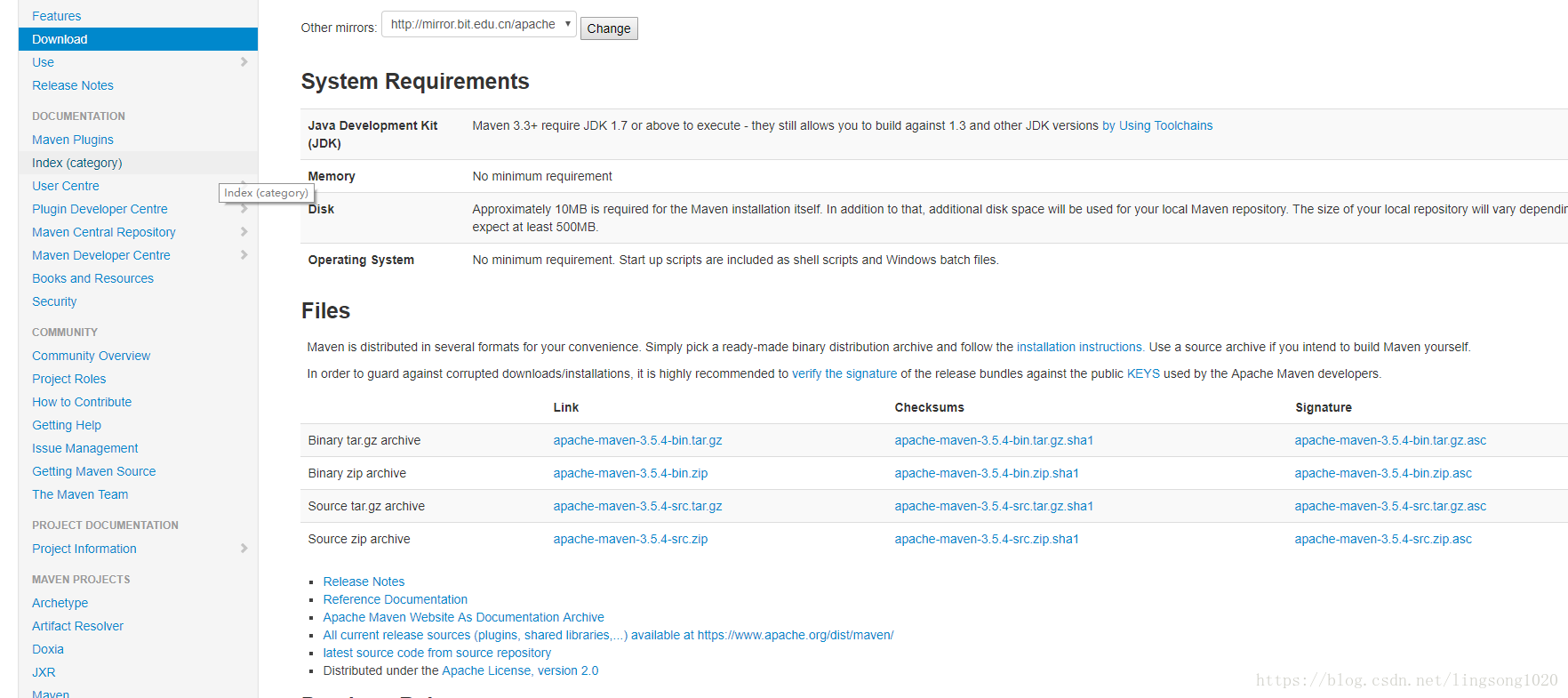The width and height of the screenshot is (1568, 698).
Task: Open Apache Maven Website As Documentation Archive
Action: pyautogui.click(x=463, y=617)
